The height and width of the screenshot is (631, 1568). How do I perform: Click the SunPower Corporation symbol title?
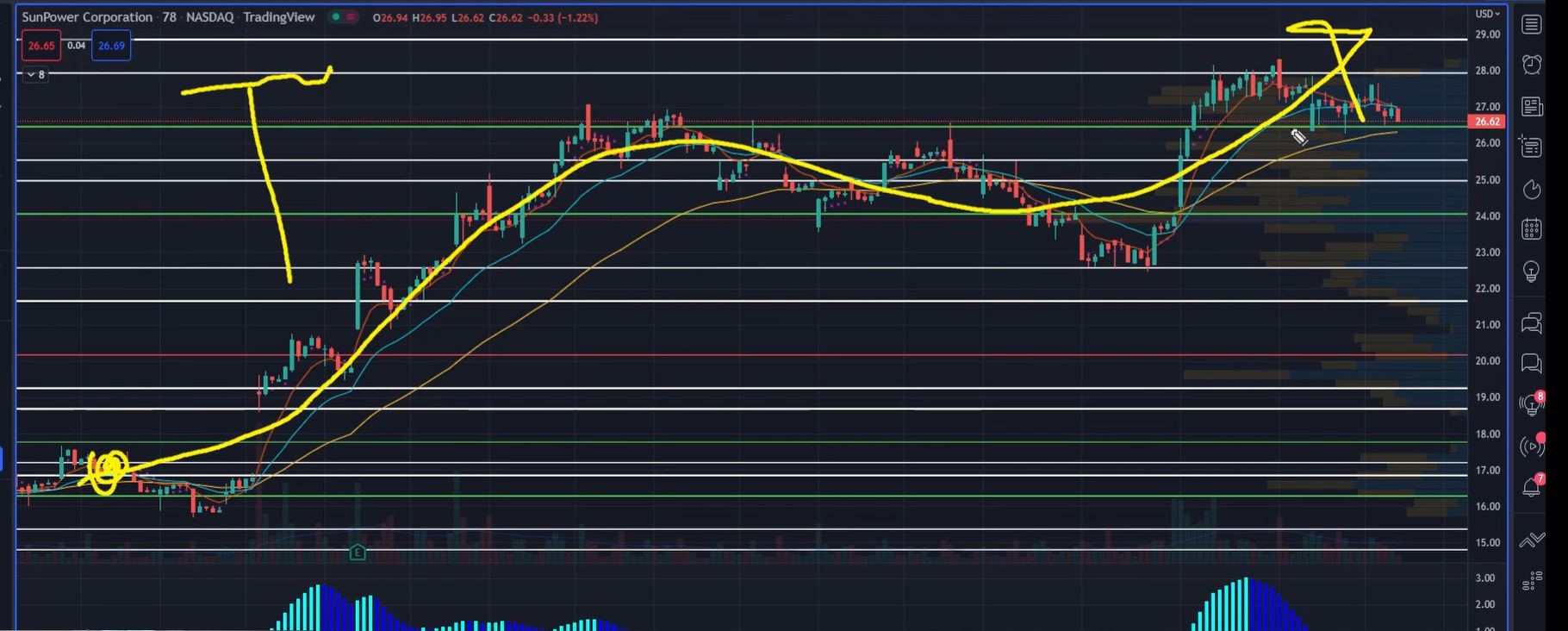[x=87, y=17]
